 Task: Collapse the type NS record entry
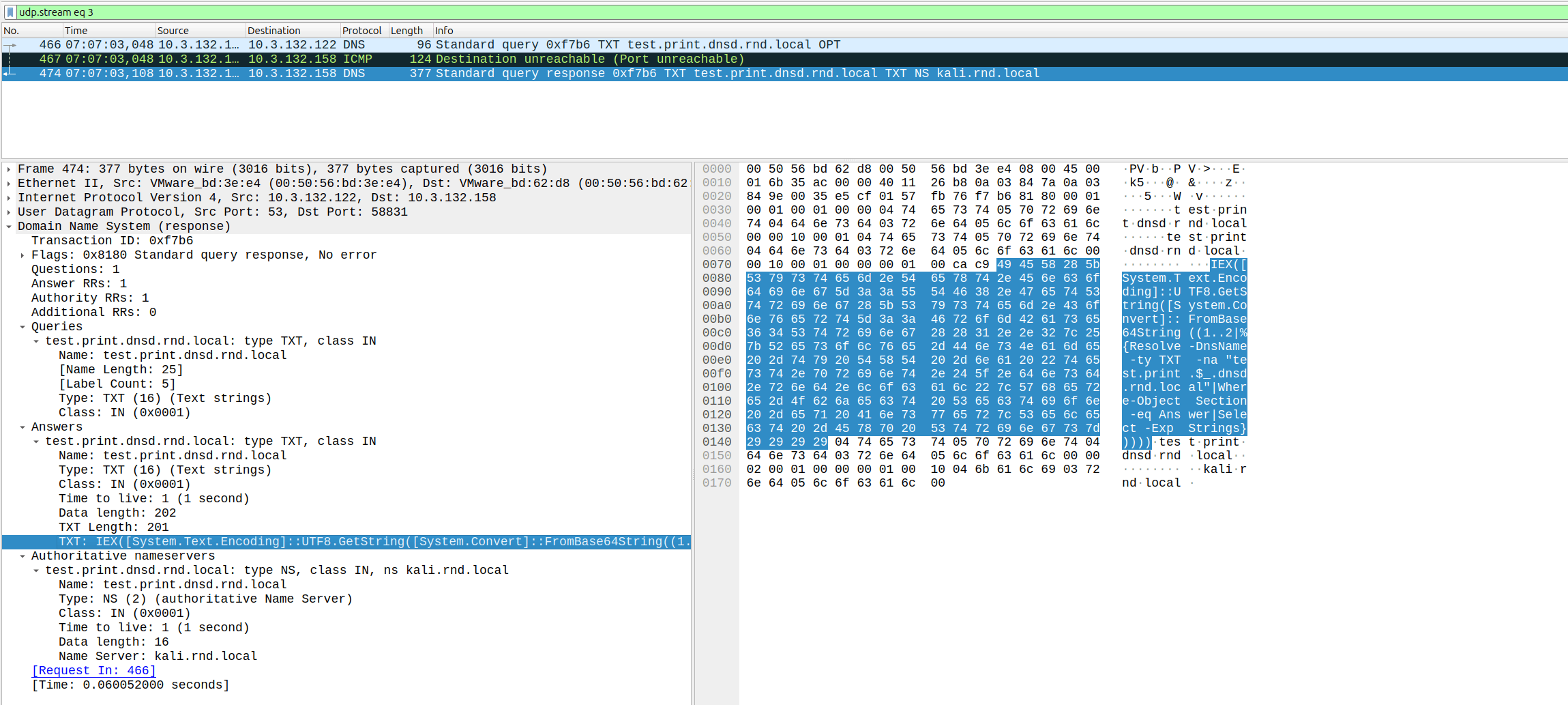point(36,571)
